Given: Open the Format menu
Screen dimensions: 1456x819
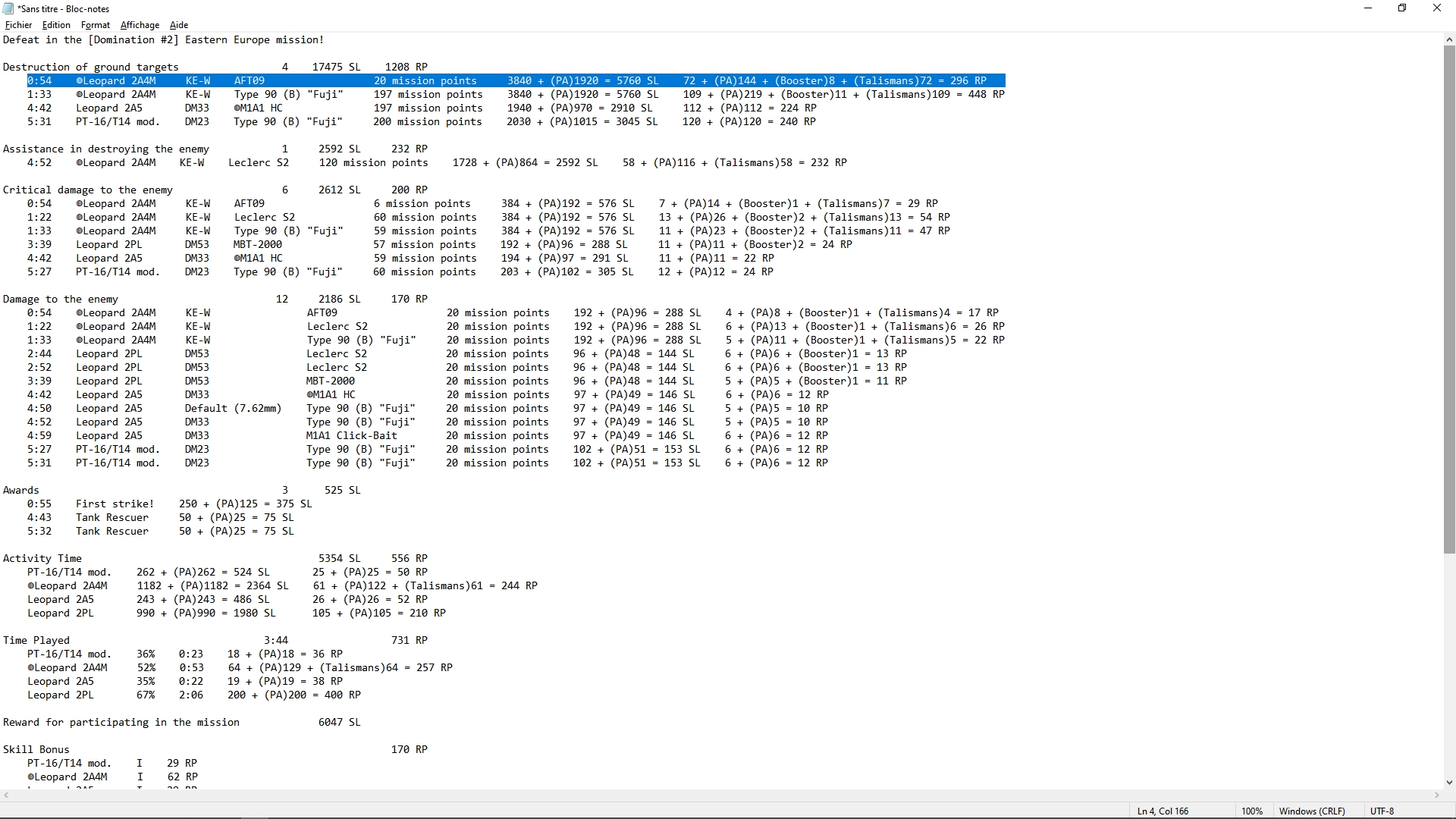Looking at the screenshot, I should point(96,25).
